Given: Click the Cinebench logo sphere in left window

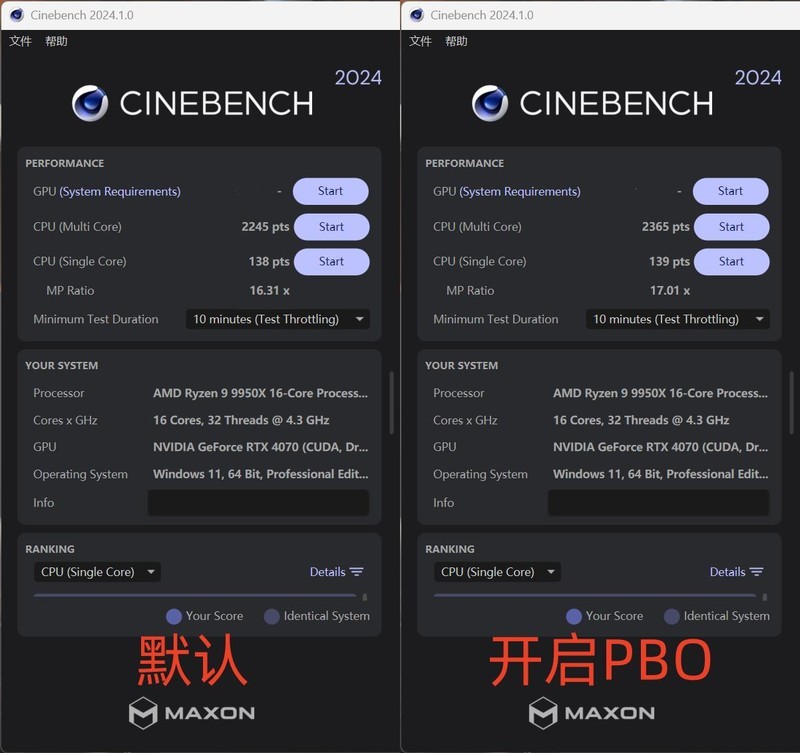Looking at the screenshot, I should click(x=91, y=103).
